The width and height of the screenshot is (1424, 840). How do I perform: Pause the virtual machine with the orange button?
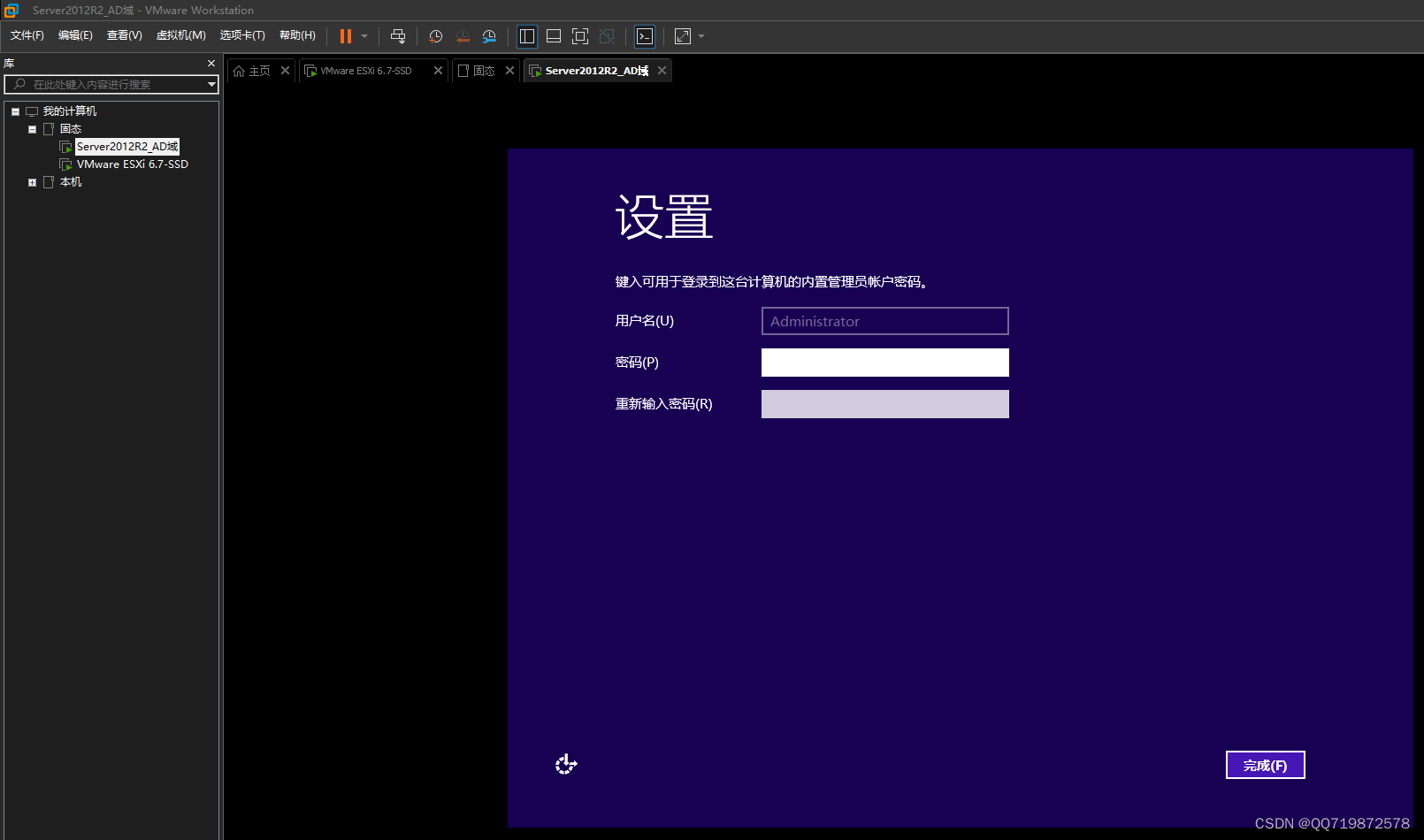point(346,36)
